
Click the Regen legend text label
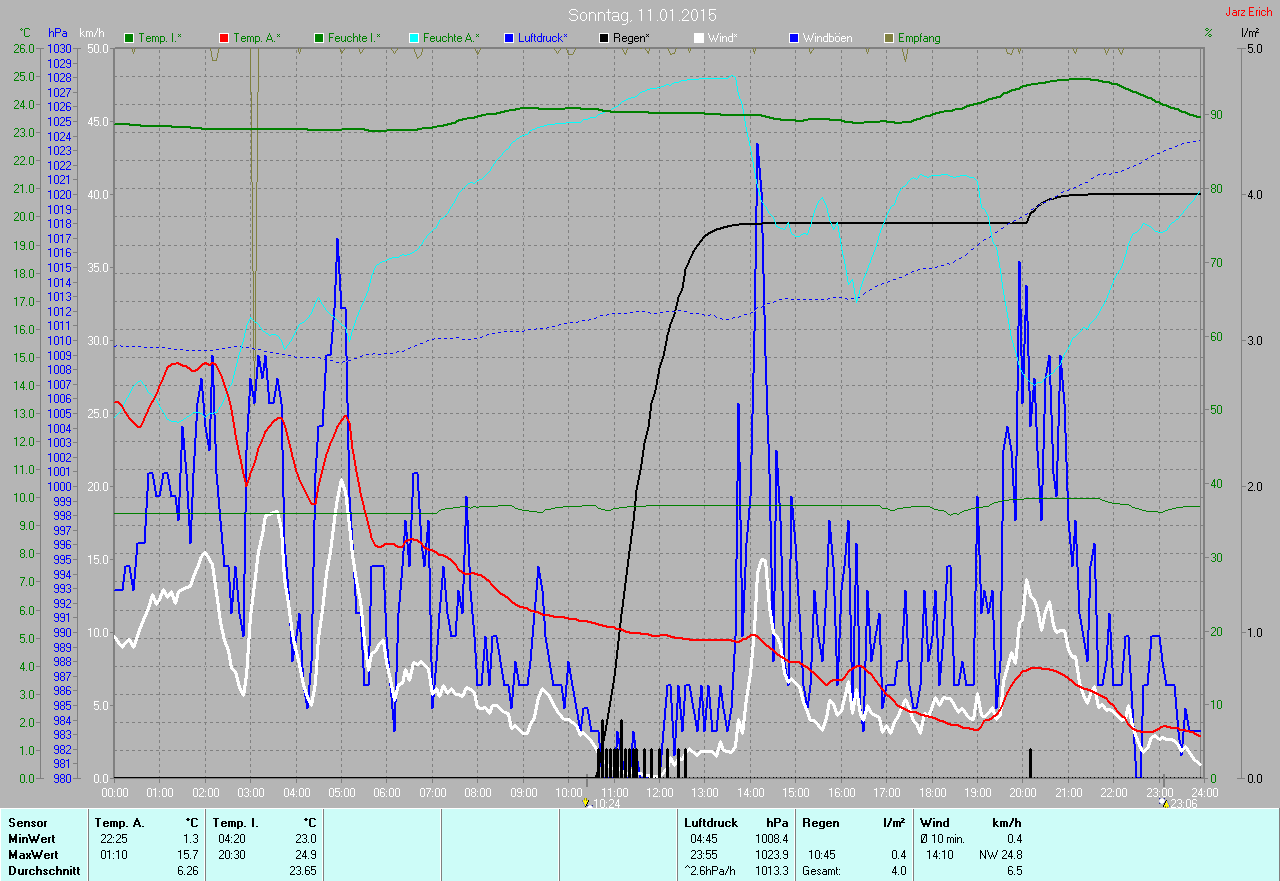[632, 38]
